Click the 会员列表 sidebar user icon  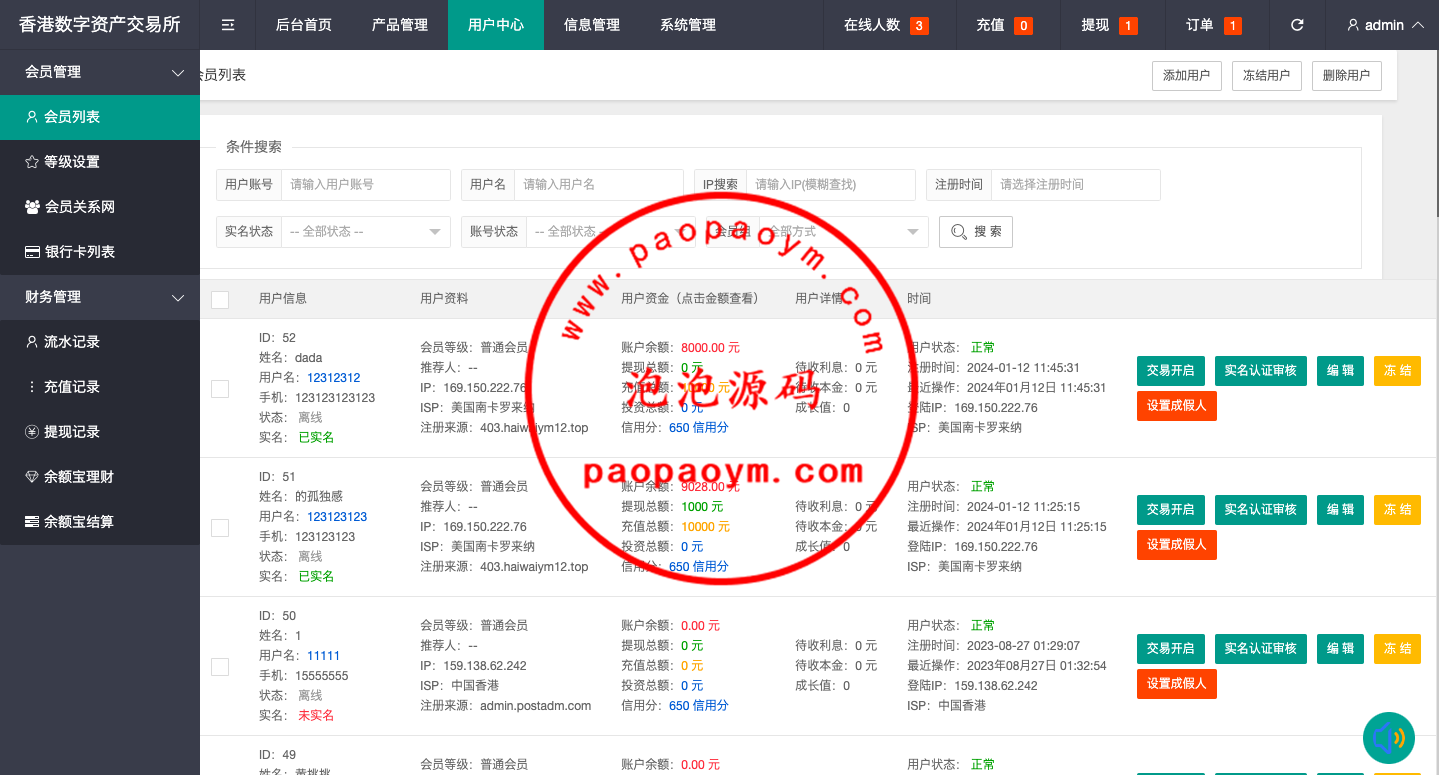click(32, 117)
